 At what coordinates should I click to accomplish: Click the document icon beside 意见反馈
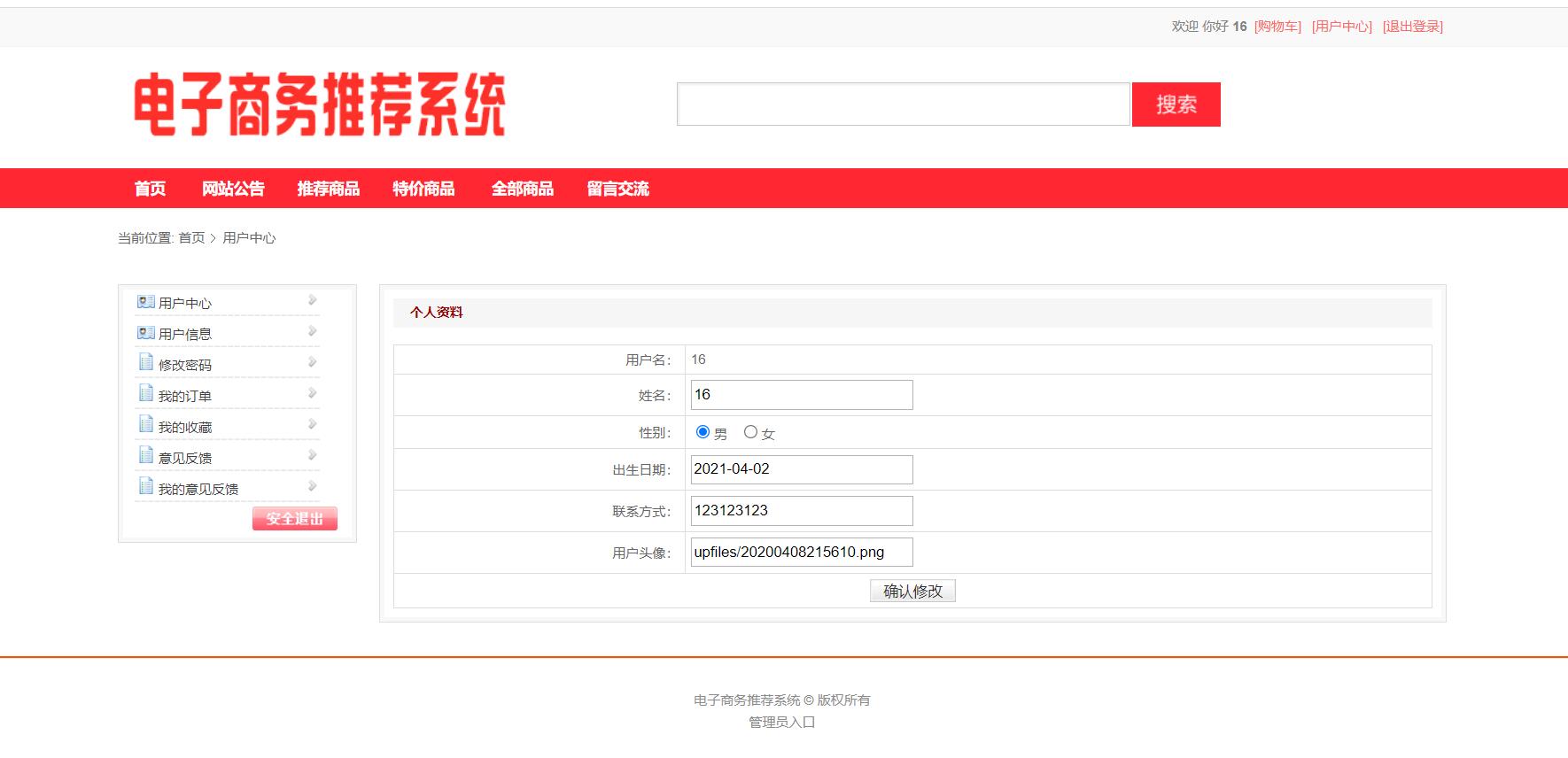pyautogui.click(x=146, y=455)
